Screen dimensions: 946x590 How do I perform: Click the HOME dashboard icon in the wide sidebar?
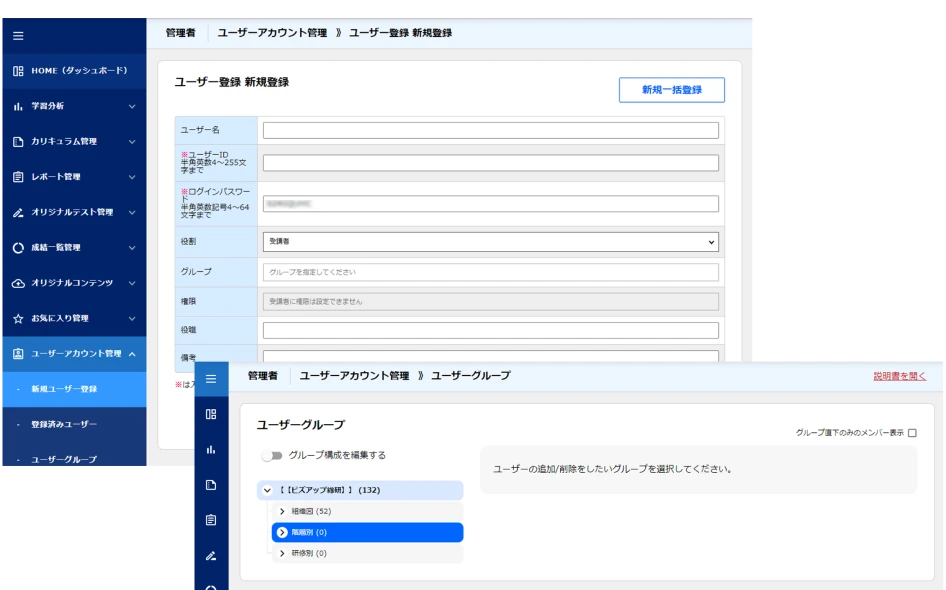coord(18,69)
